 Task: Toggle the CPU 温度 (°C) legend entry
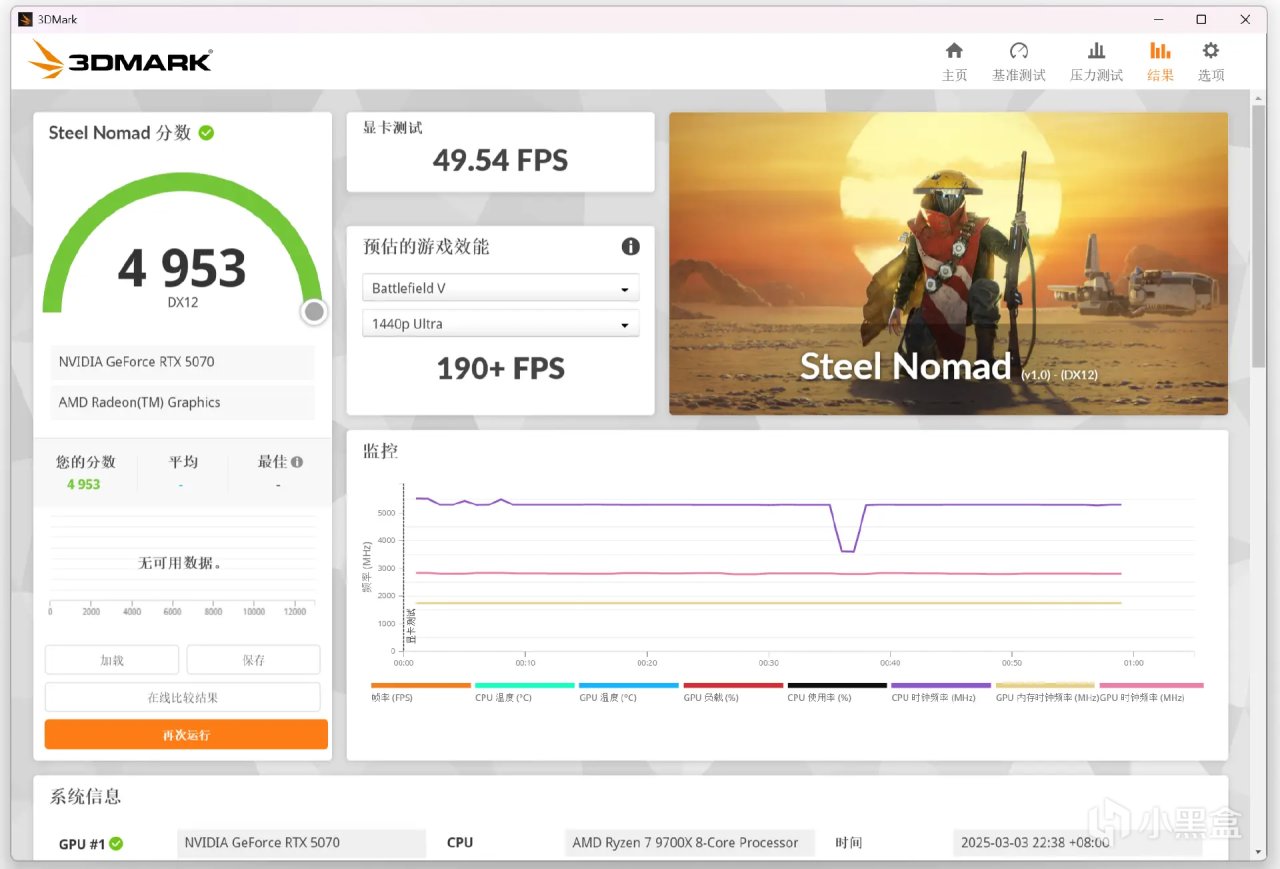point(524,692)
